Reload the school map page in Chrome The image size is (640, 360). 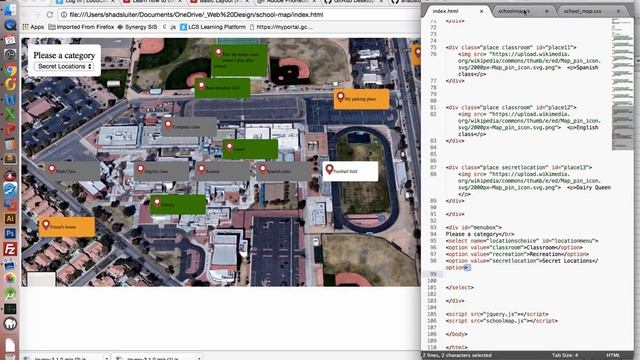50,15
